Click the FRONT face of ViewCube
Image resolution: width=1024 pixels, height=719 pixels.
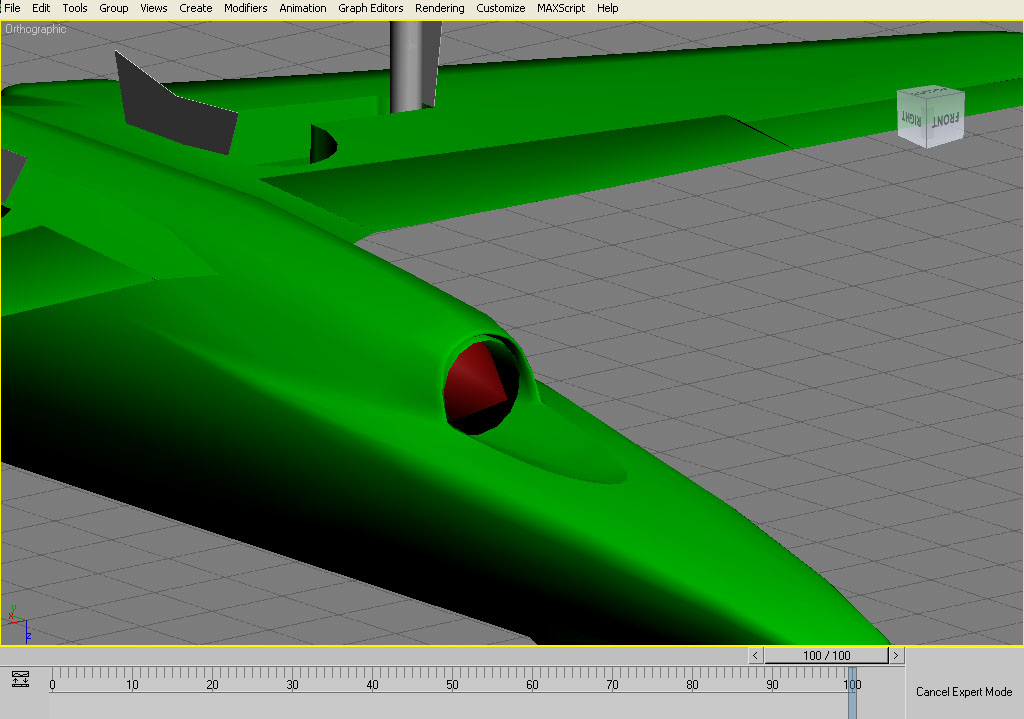[x=946, y=121]
